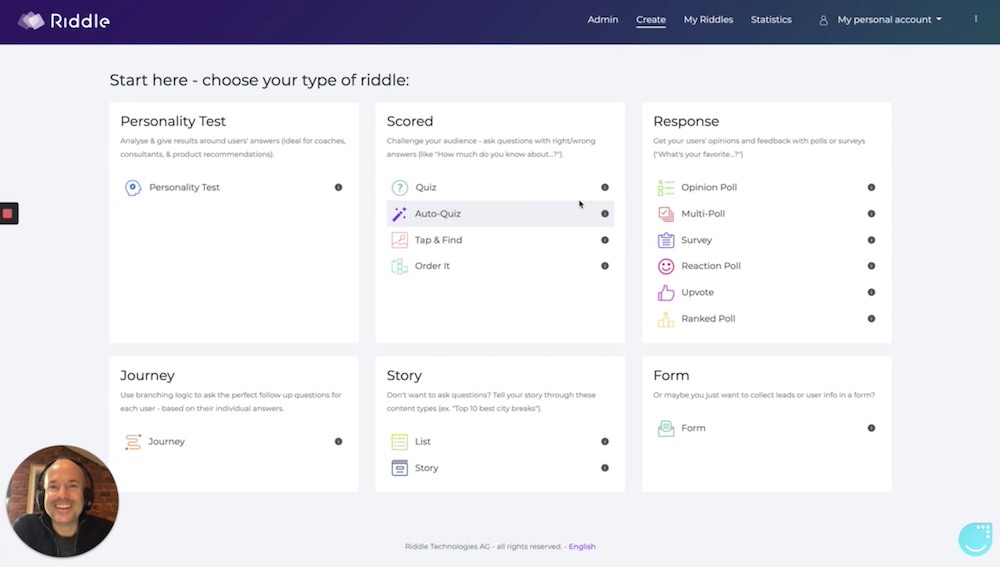Show info for Reaction Poll
This screenshot has height=567, width=1000.
(x=871, y=266)
